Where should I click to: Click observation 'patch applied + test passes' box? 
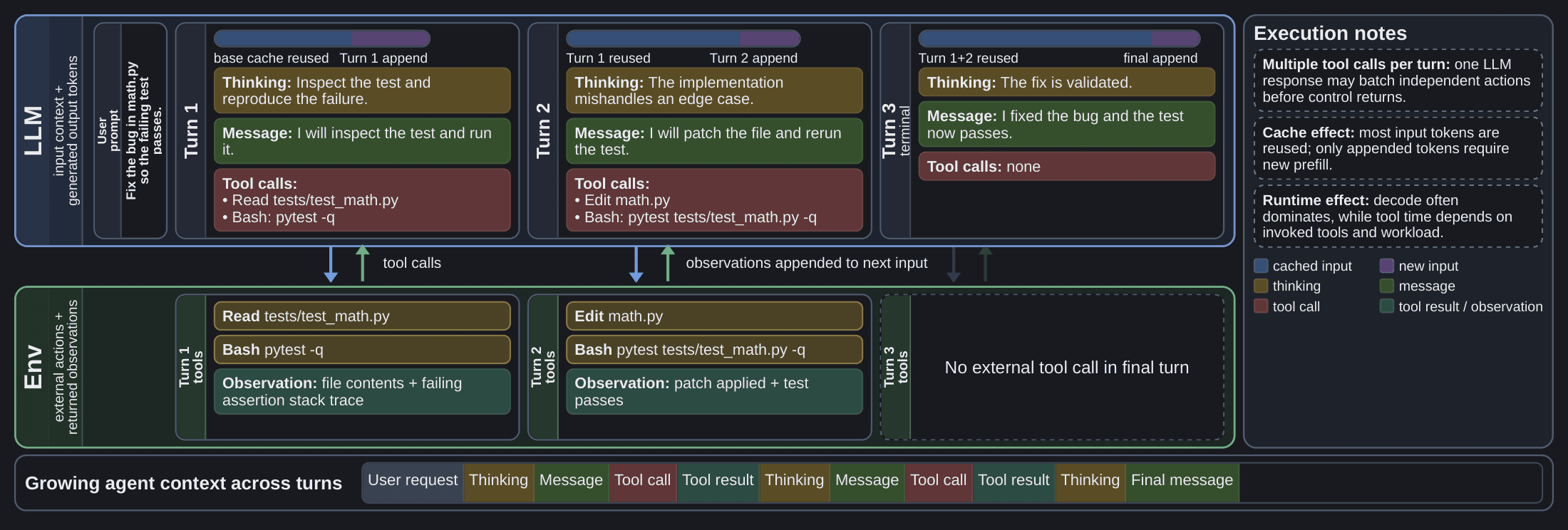tap(714, 391)
